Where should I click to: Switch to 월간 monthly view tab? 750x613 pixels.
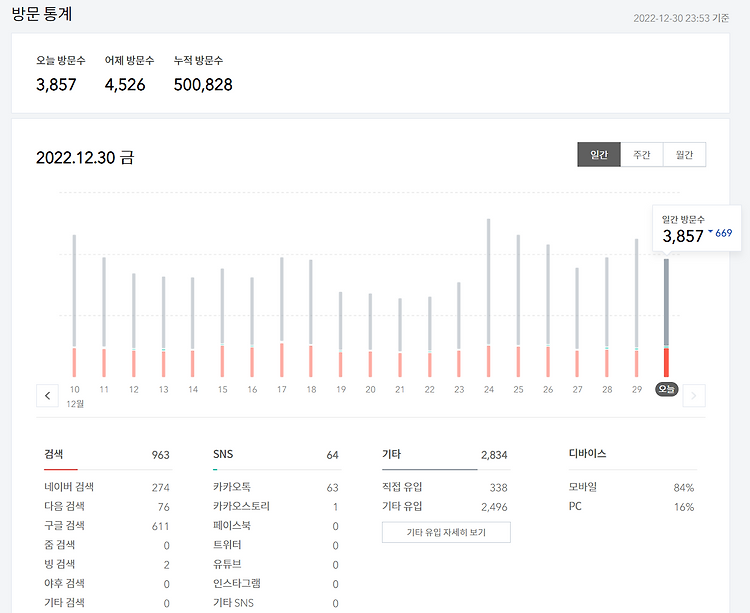coord(684,154)
